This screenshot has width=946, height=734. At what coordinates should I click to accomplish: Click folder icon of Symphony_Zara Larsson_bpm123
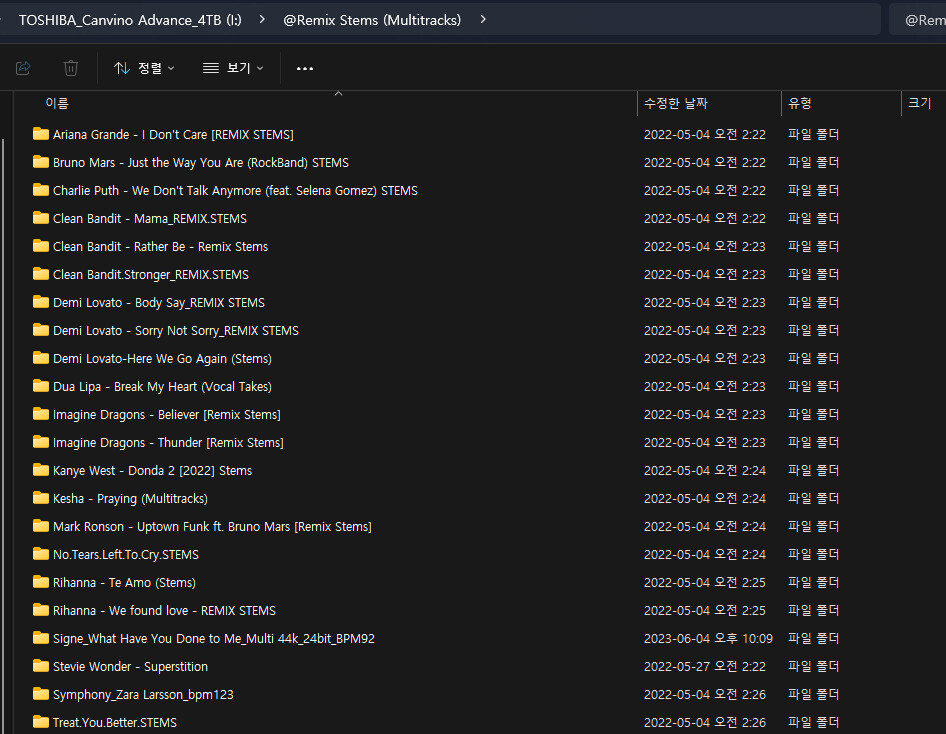point(41,694)
